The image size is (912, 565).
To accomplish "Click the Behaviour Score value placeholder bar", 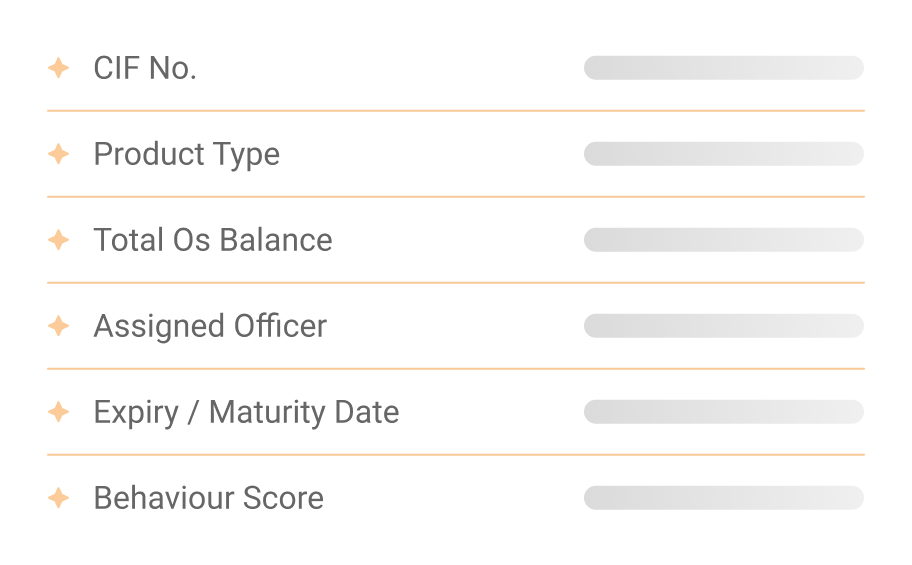I will (x=723, y=498).
